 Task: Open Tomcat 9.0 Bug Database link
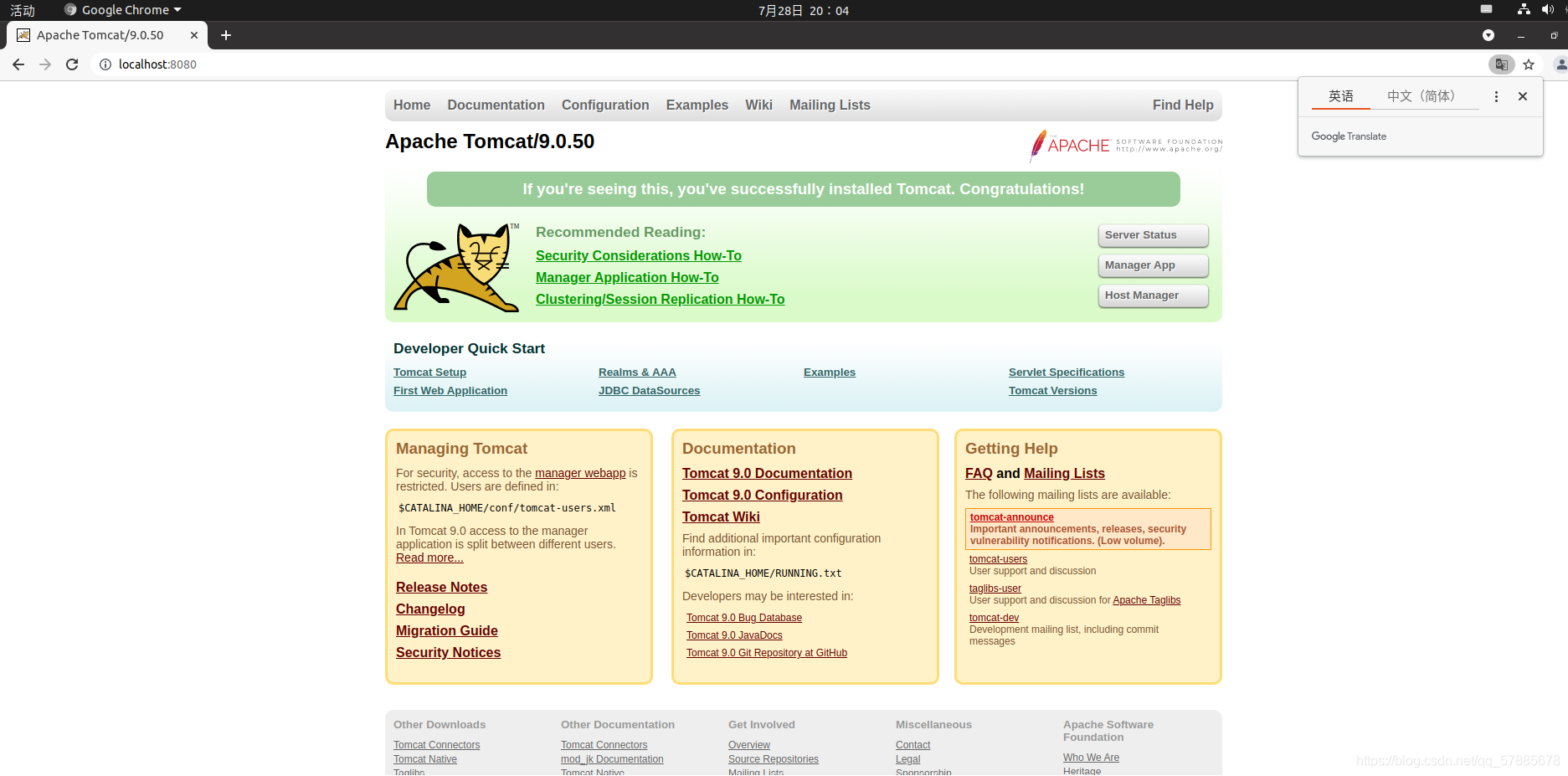pos(744,618)
